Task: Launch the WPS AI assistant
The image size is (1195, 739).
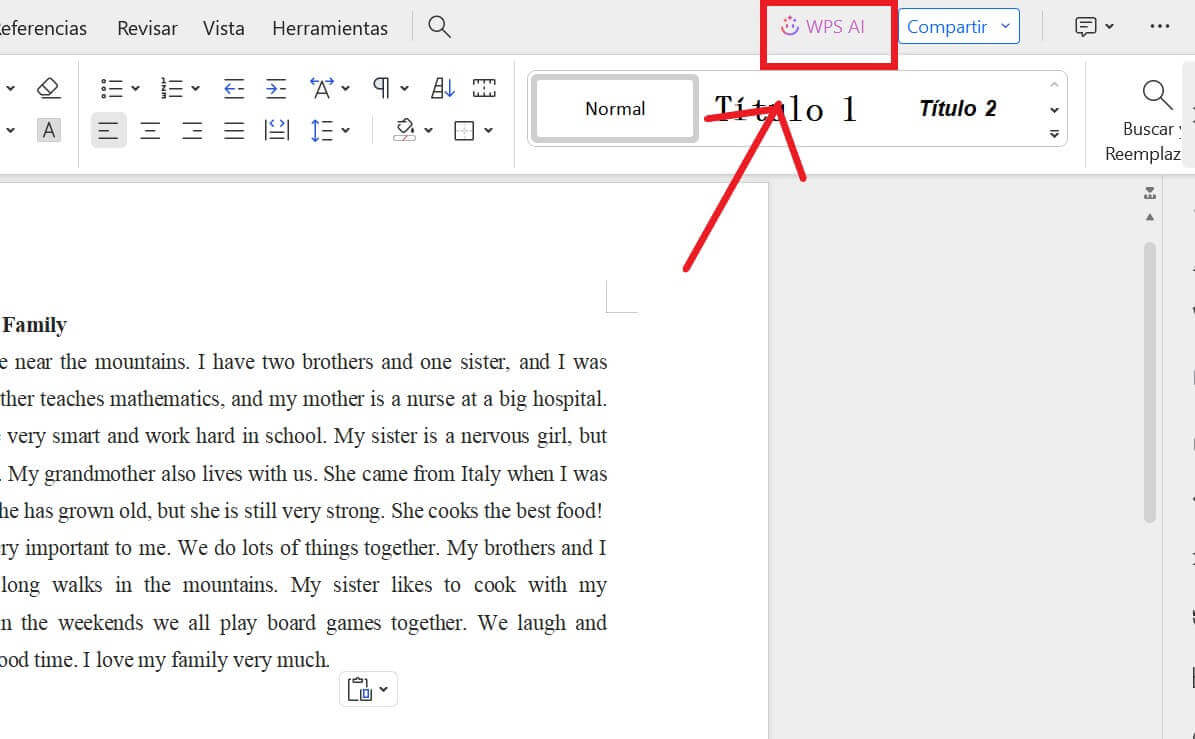Action: click(824, 27)
